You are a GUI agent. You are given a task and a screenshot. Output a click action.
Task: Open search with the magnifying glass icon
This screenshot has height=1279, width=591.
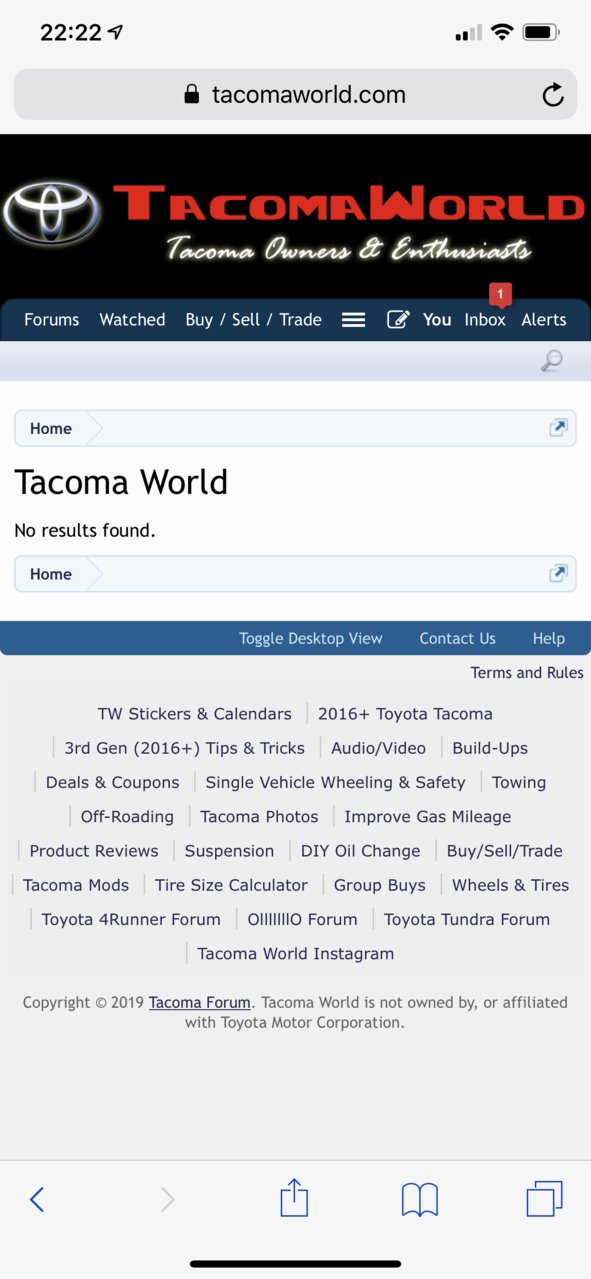tap(551, 361)
